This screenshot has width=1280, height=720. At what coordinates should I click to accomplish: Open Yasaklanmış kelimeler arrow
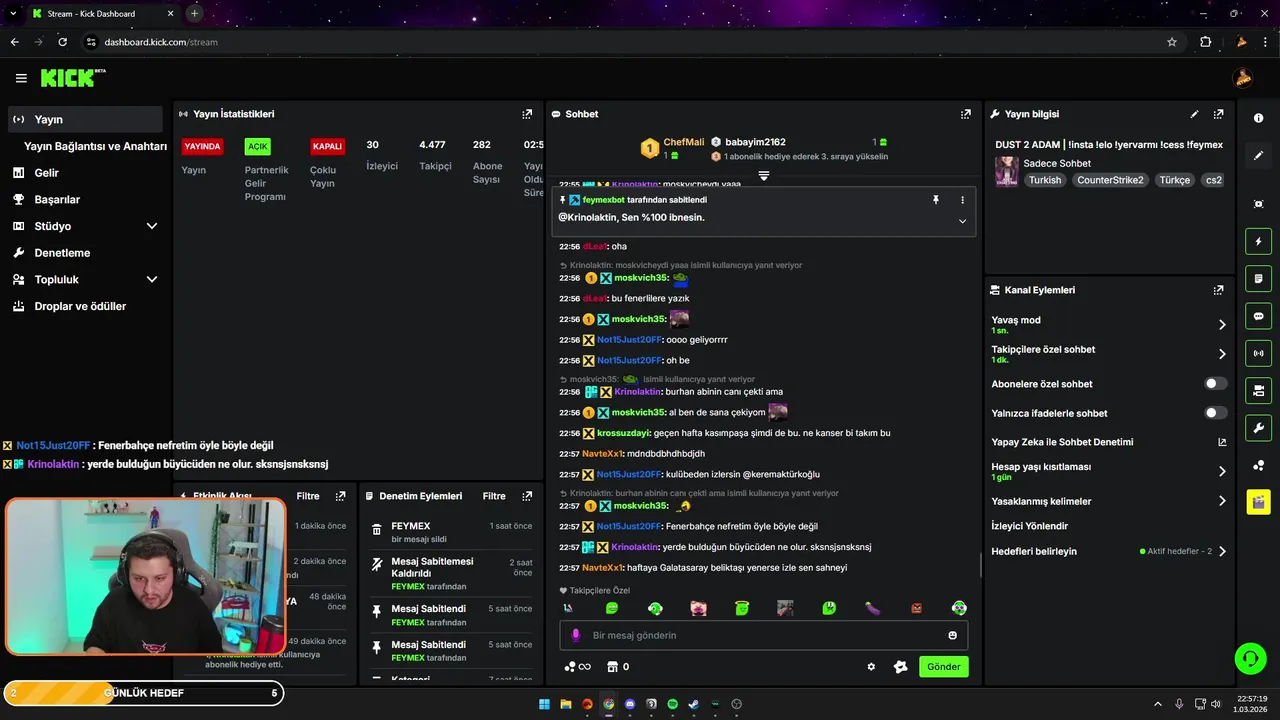(x=1221, y=501)
